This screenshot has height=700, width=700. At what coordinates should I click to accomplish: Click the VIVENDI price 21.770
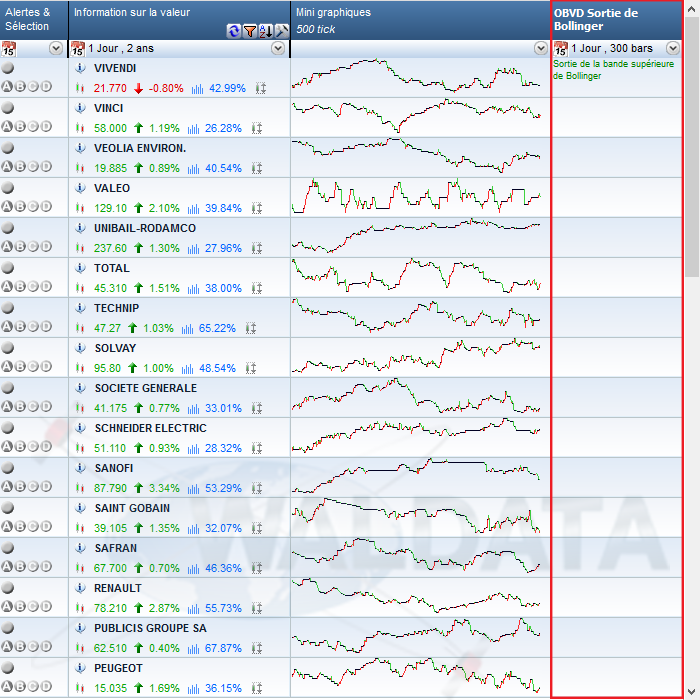(x=110, y=88)
